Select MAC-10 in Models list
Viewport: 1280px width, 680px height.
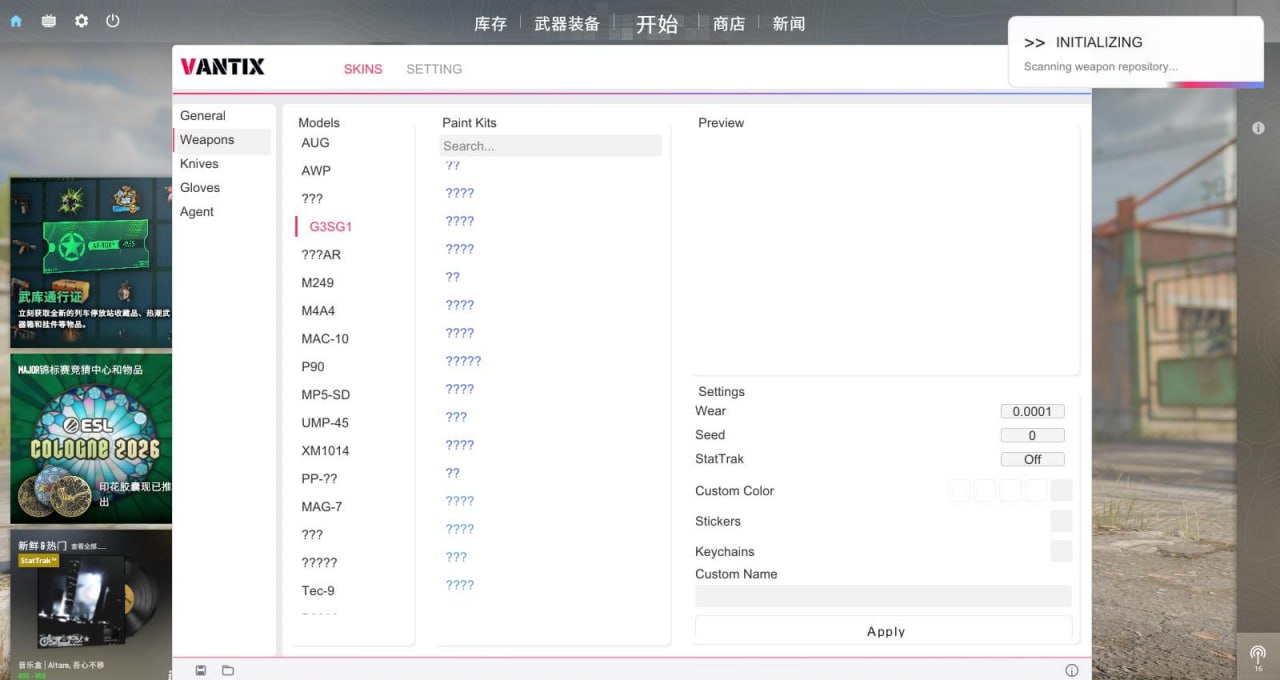(325, 339)
